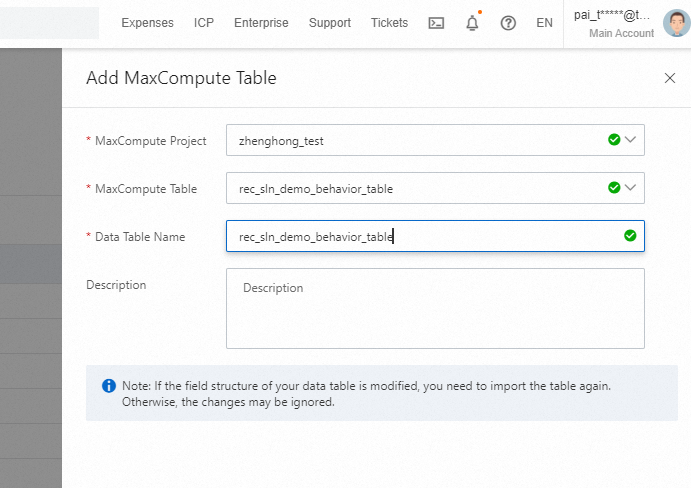Open the Tickets link
Image resolution: width=691 pixels, height=488 pixels.
tap(389, 23)
